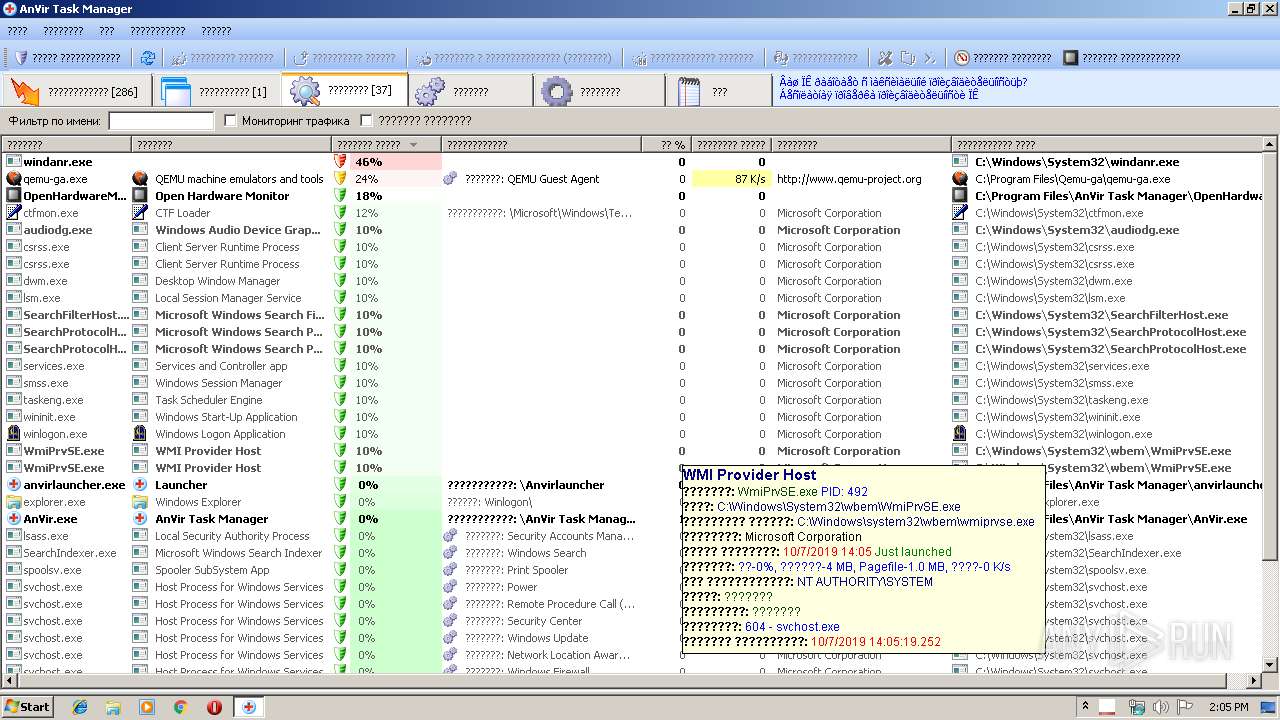Click the ctfmon.exe pen icon
The image size is (1280, 720).
14,212
